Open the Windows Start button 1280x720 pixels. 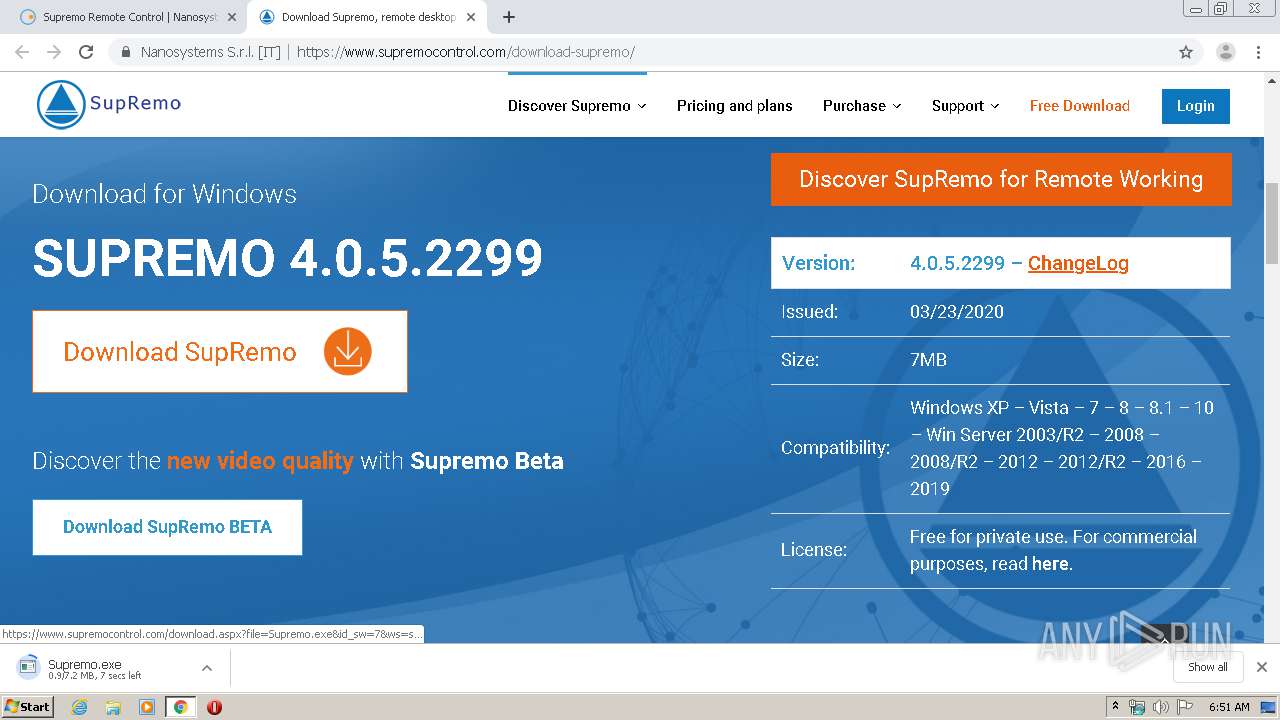click(x=28, y=707)
